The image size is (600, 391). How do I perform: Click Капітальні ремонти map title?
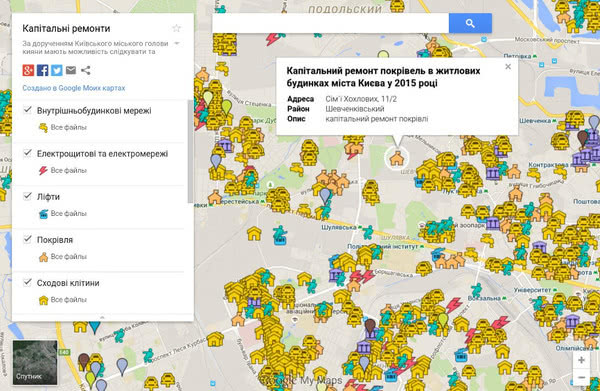[66, 28]
